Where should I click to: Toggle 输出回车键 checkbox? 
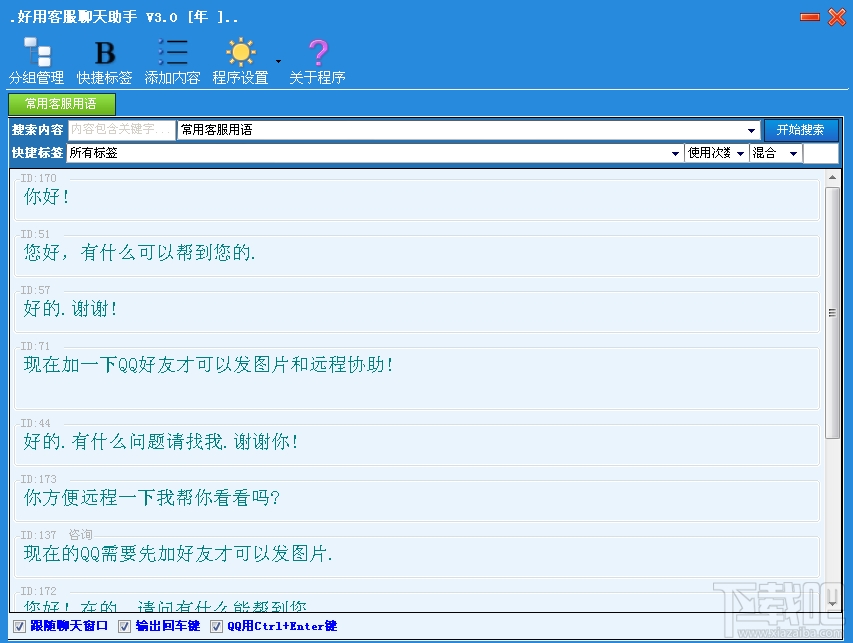pyautogui.click(x=125, y=626)
